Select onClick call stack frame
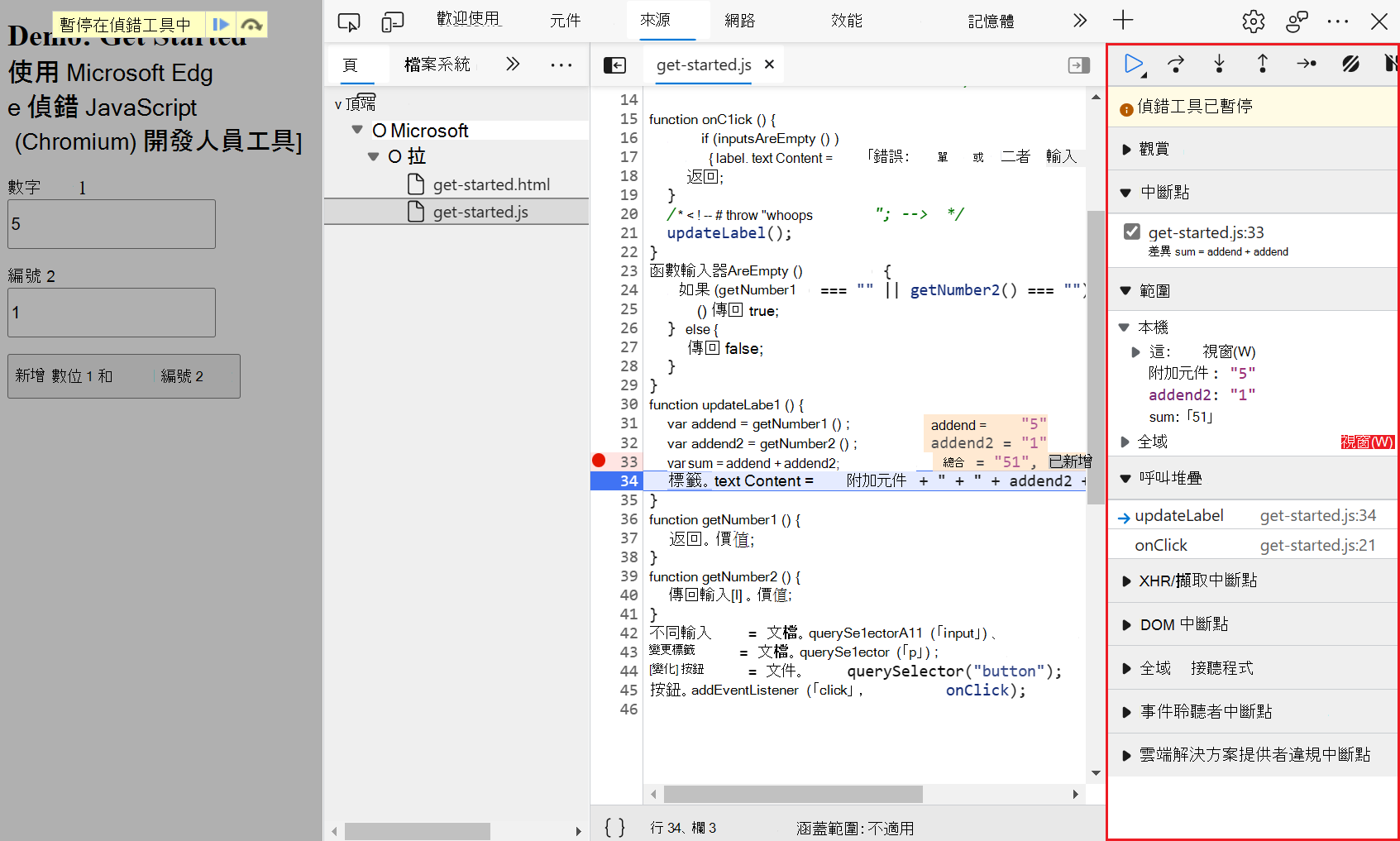The image size is (1400, 841). pos(1253,546)
